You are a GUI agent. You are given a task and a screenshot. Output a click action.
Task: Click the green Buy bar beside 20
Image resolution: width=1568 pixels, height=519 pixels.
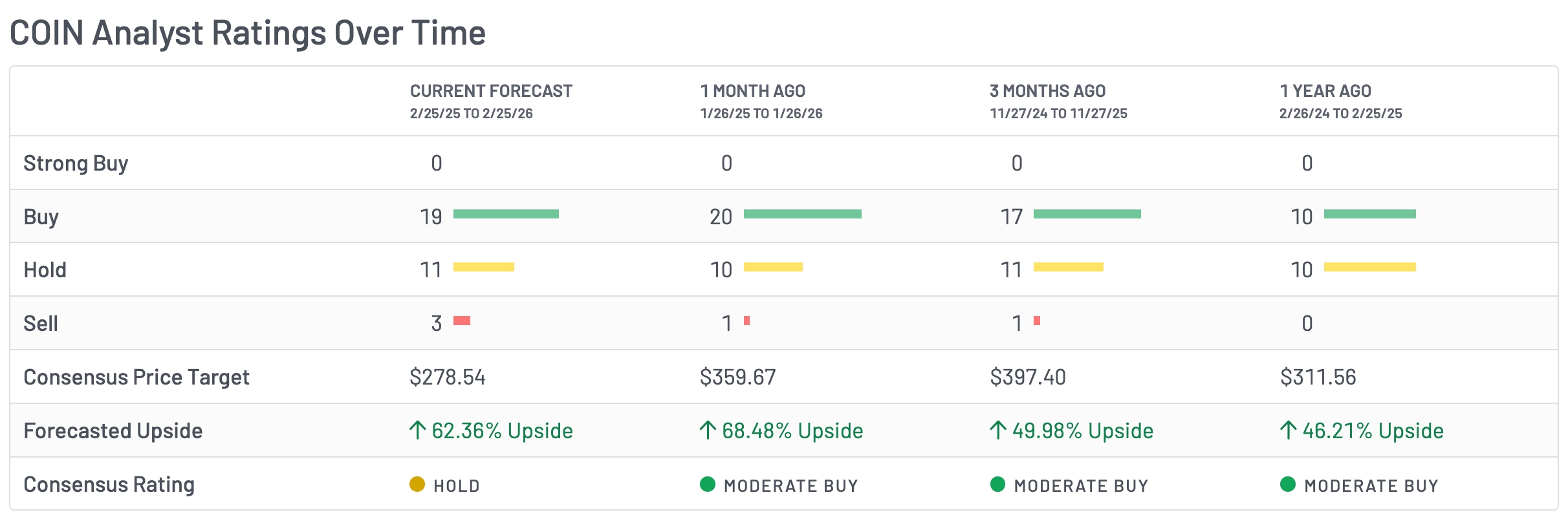[x=803, y=214]
